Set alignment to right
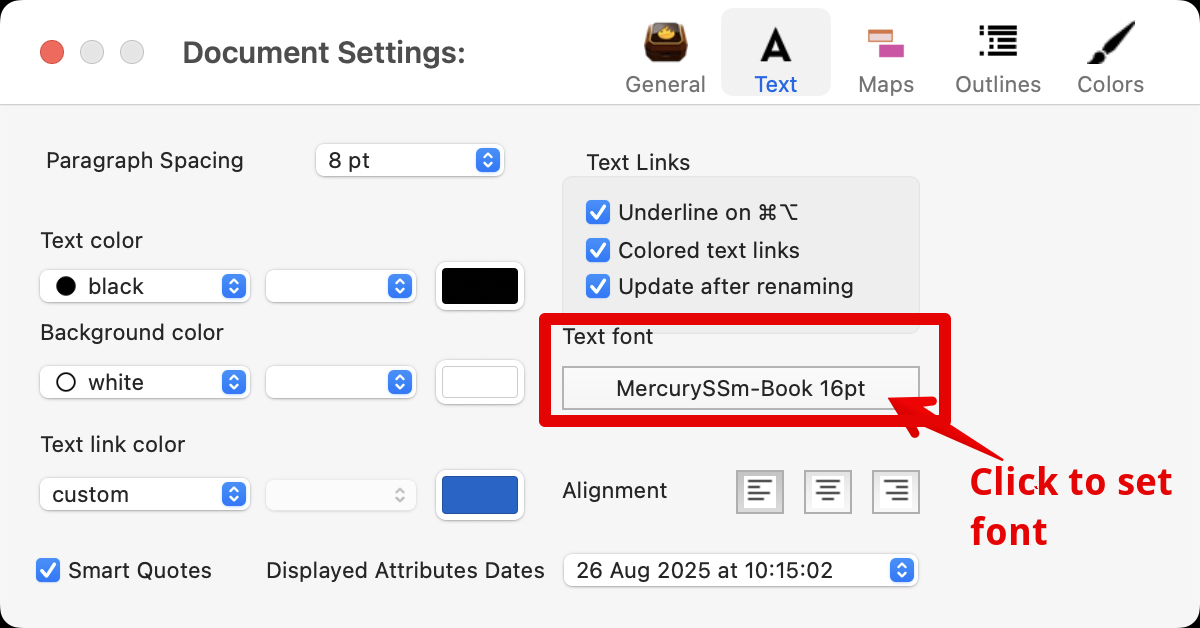 (896, 492)
